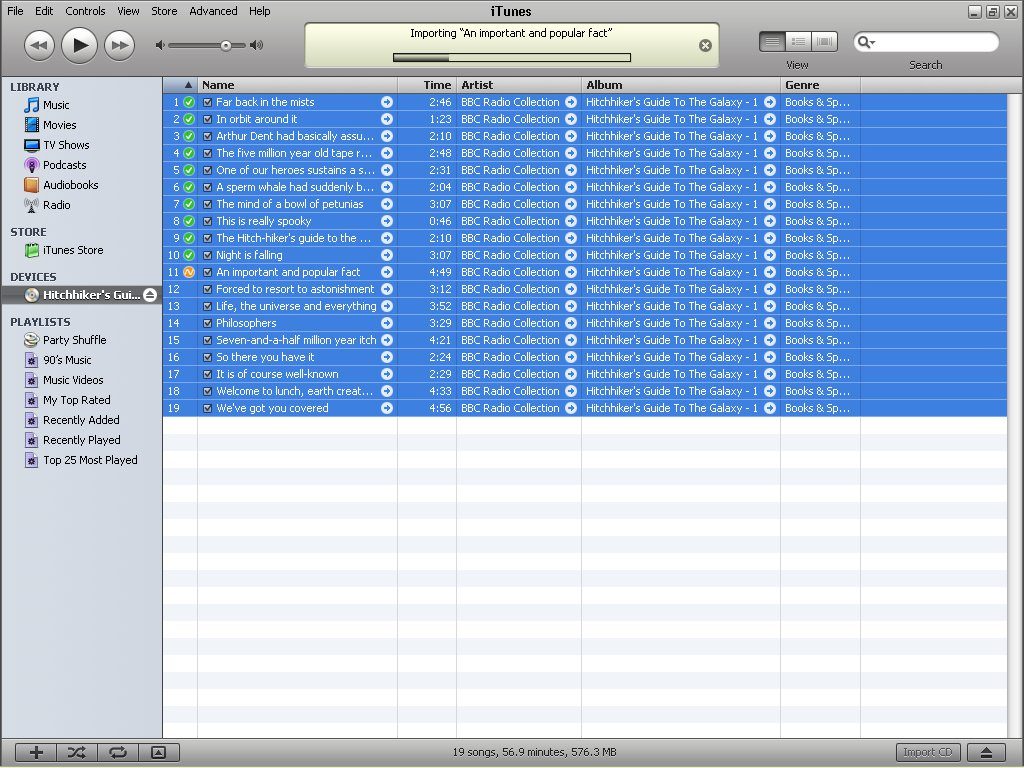Image resolution: width=1024 pixels, height=768 pixels.
Task: Click album arrow in "We've got you covered" row
Action: [770, 408]
